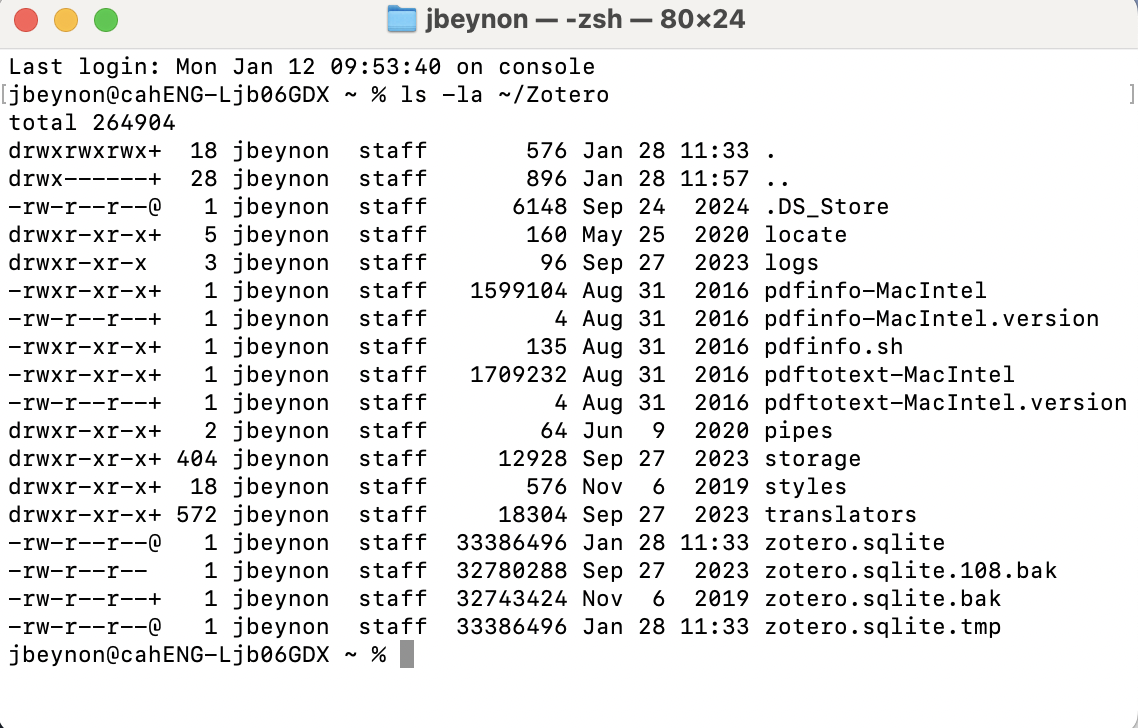
Task: Click the link count 572 on translators row
Action: click(x=197, y=515)
